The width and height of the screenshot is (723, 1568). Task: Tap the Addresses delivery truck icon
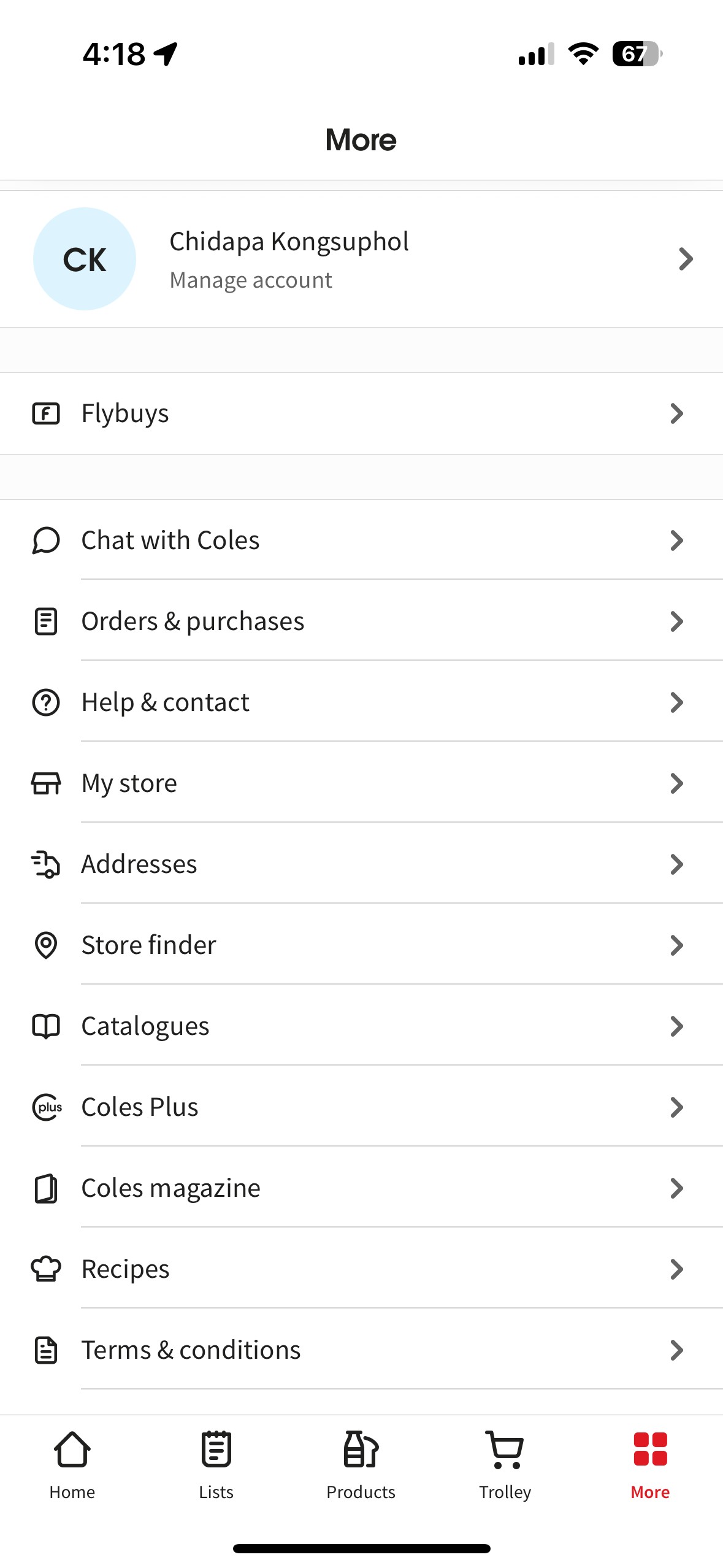tap(46, 864)
